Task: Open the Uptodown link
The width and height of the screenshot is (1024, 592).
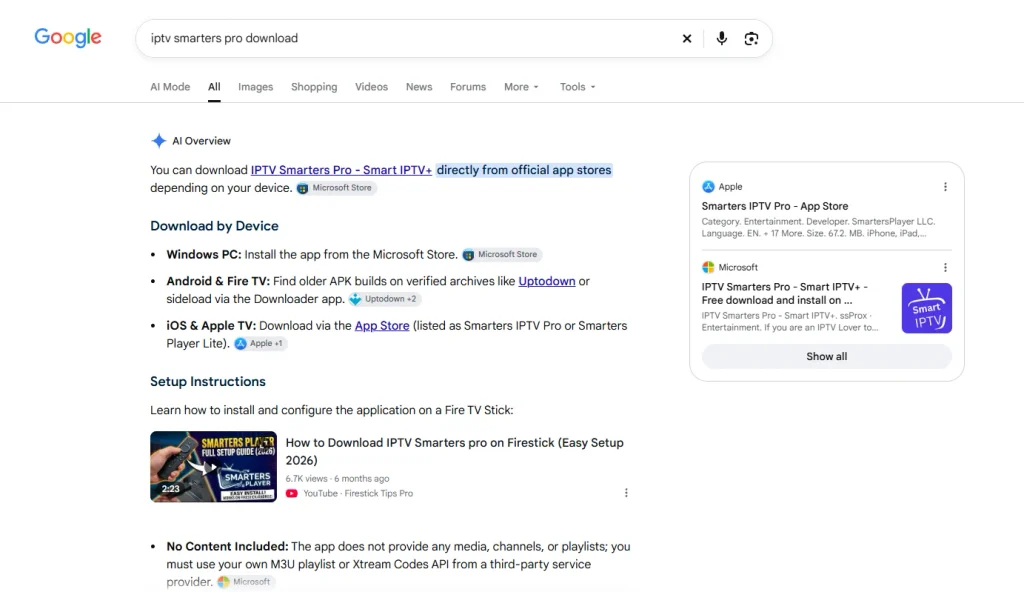Action: pos(547,281)
